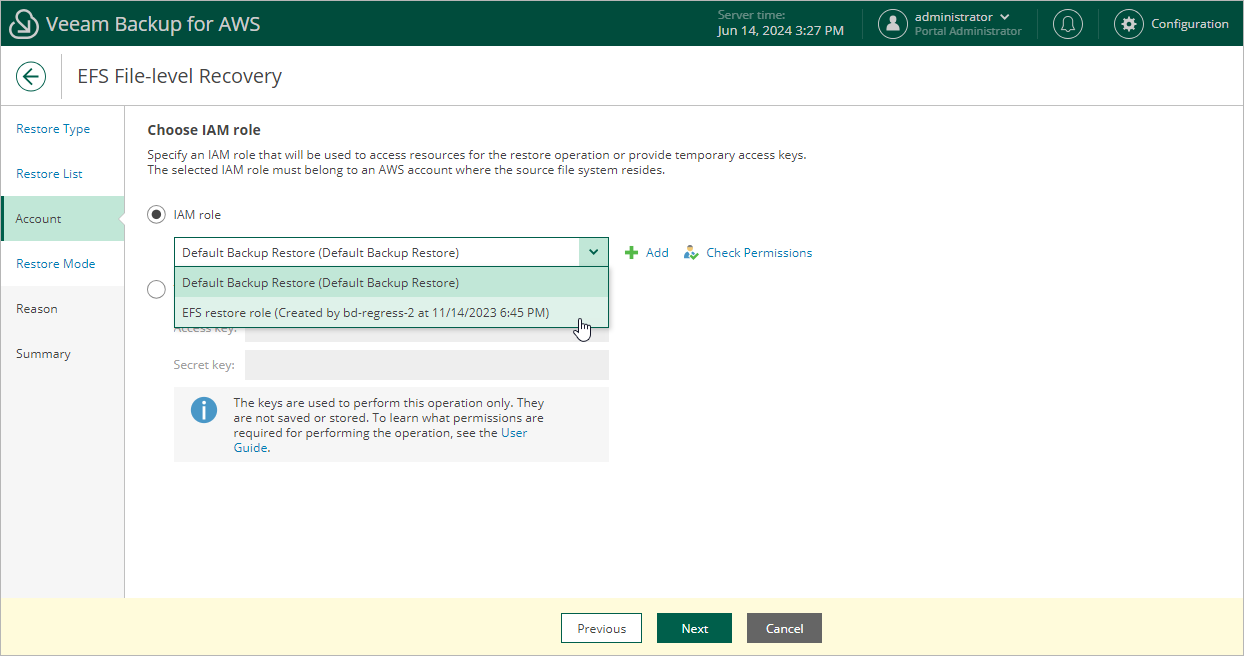The image size is (1244, 656).
Task: Click the Check Permissions person icon
Action: [691, 253]
